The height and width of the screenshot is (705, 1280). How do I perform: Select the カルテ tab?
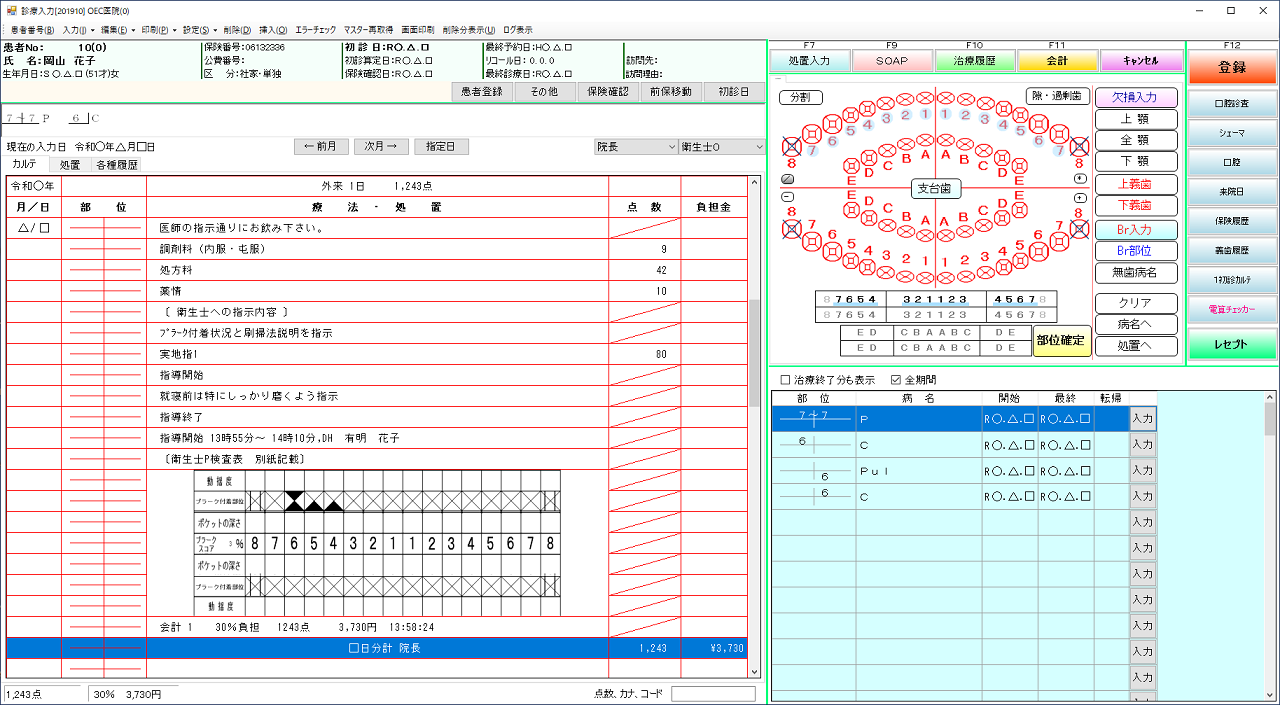(25, 164)
